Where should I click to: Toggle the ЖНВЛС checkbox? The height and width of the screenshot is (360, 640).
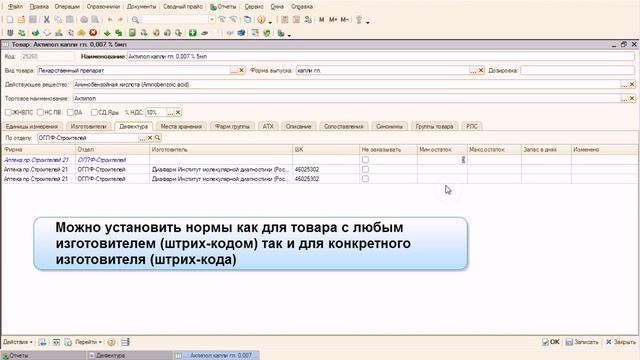point(8,112)
